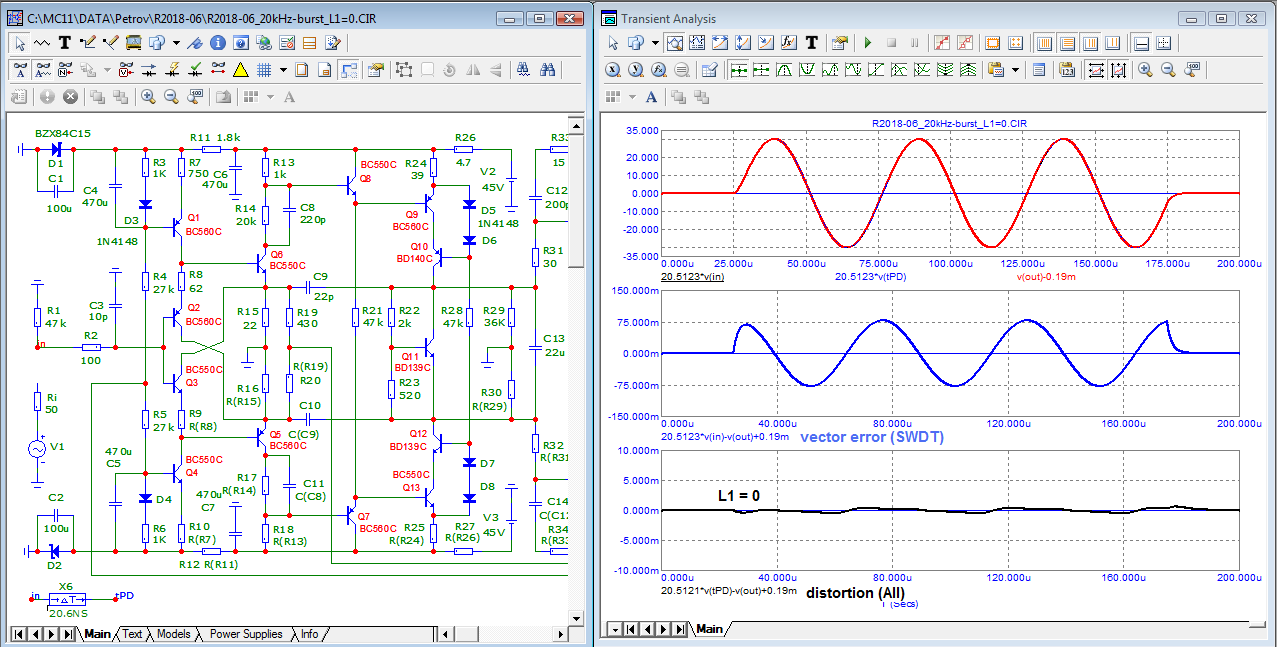Select Text tool in Transient Analysis toolbar
The width and height of the screenshot is (1277, 647).
[812, 43]
